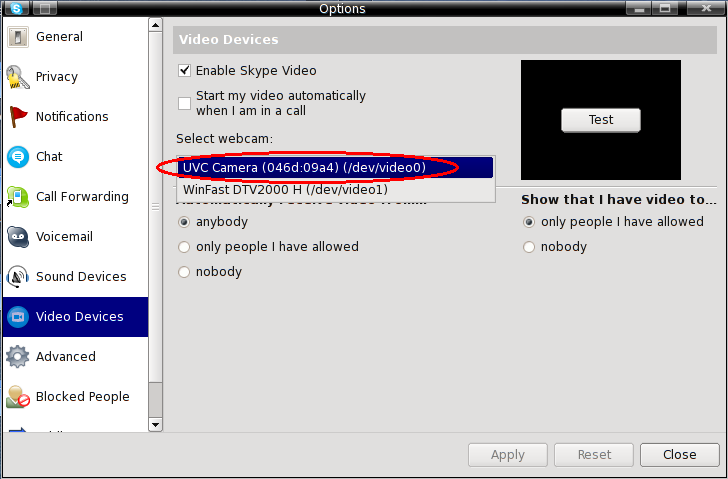Choose WinFast DTV2000 H /dev/video1 webcam
728x479 pixels.
[335, 189]
